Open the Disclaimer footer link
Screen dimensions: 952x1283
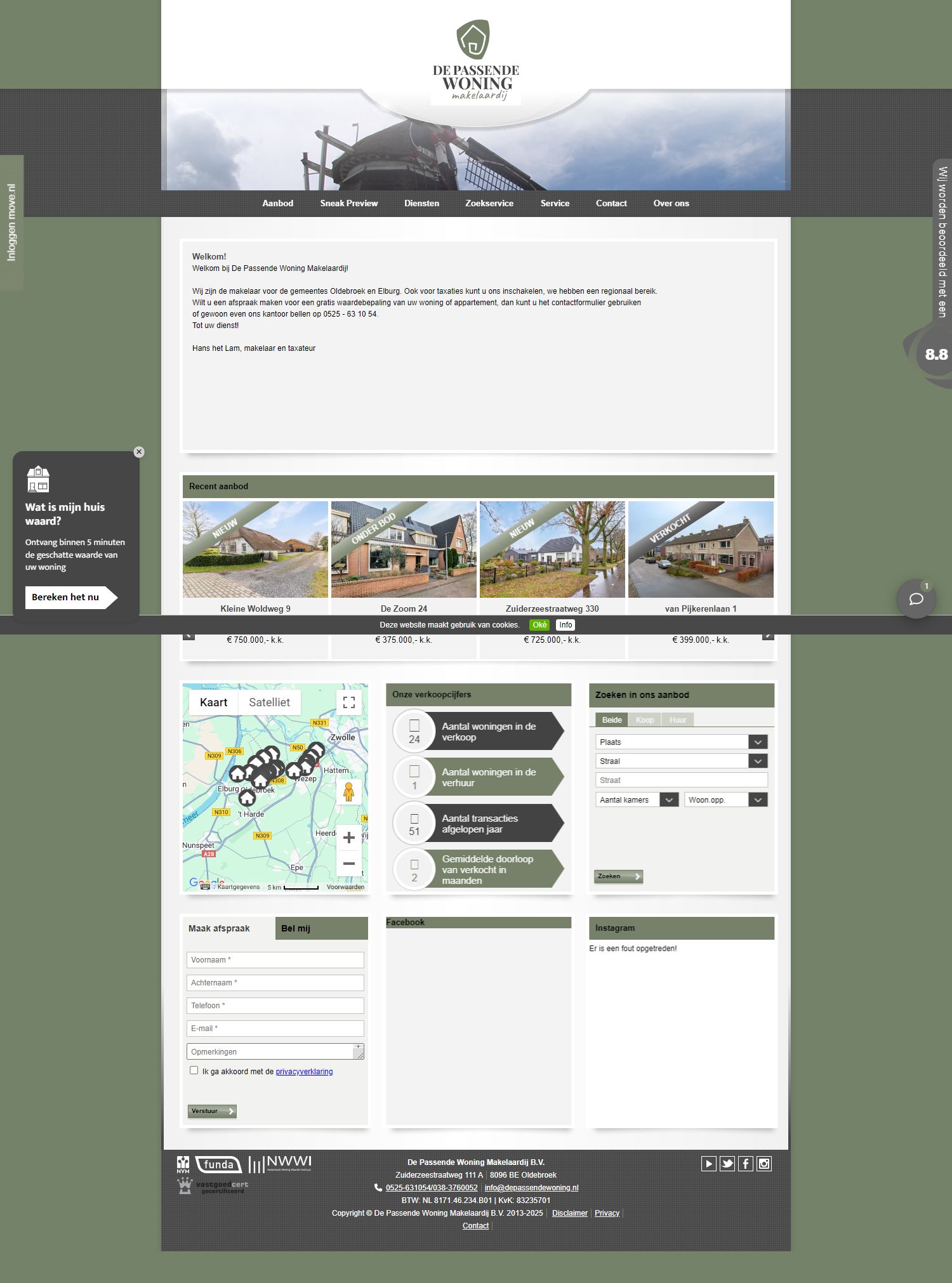point(570,1213)
